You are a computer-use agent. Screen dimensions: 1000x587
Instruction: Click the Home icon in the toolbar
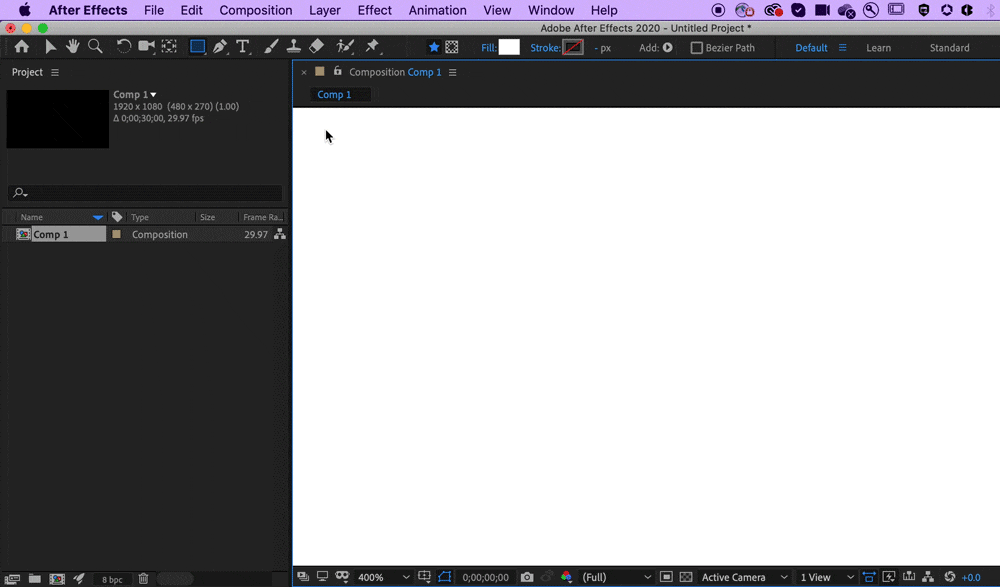tap(22, 47)
